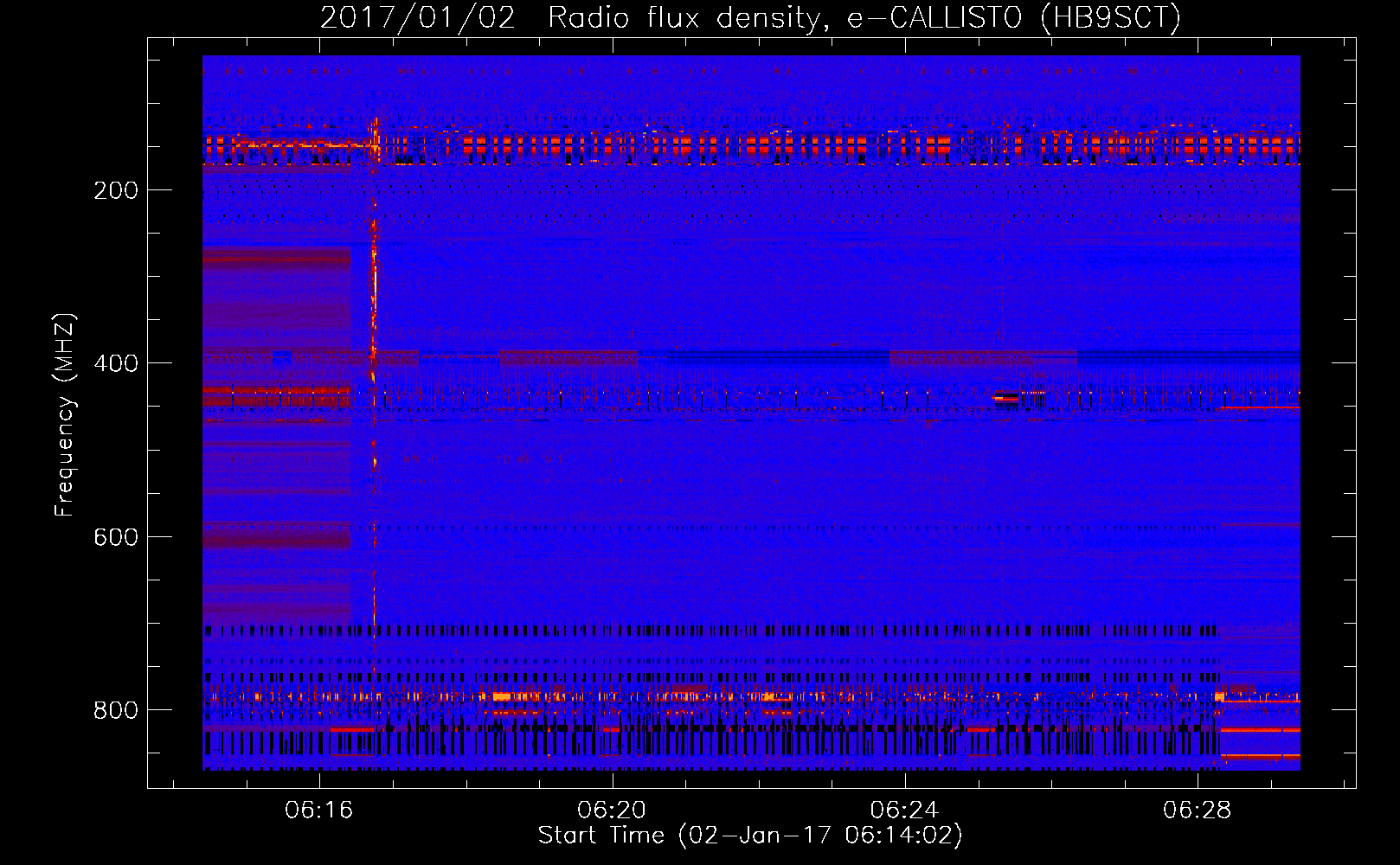
Task: Click the 06:24 time tick label
Action: (904, 811)
